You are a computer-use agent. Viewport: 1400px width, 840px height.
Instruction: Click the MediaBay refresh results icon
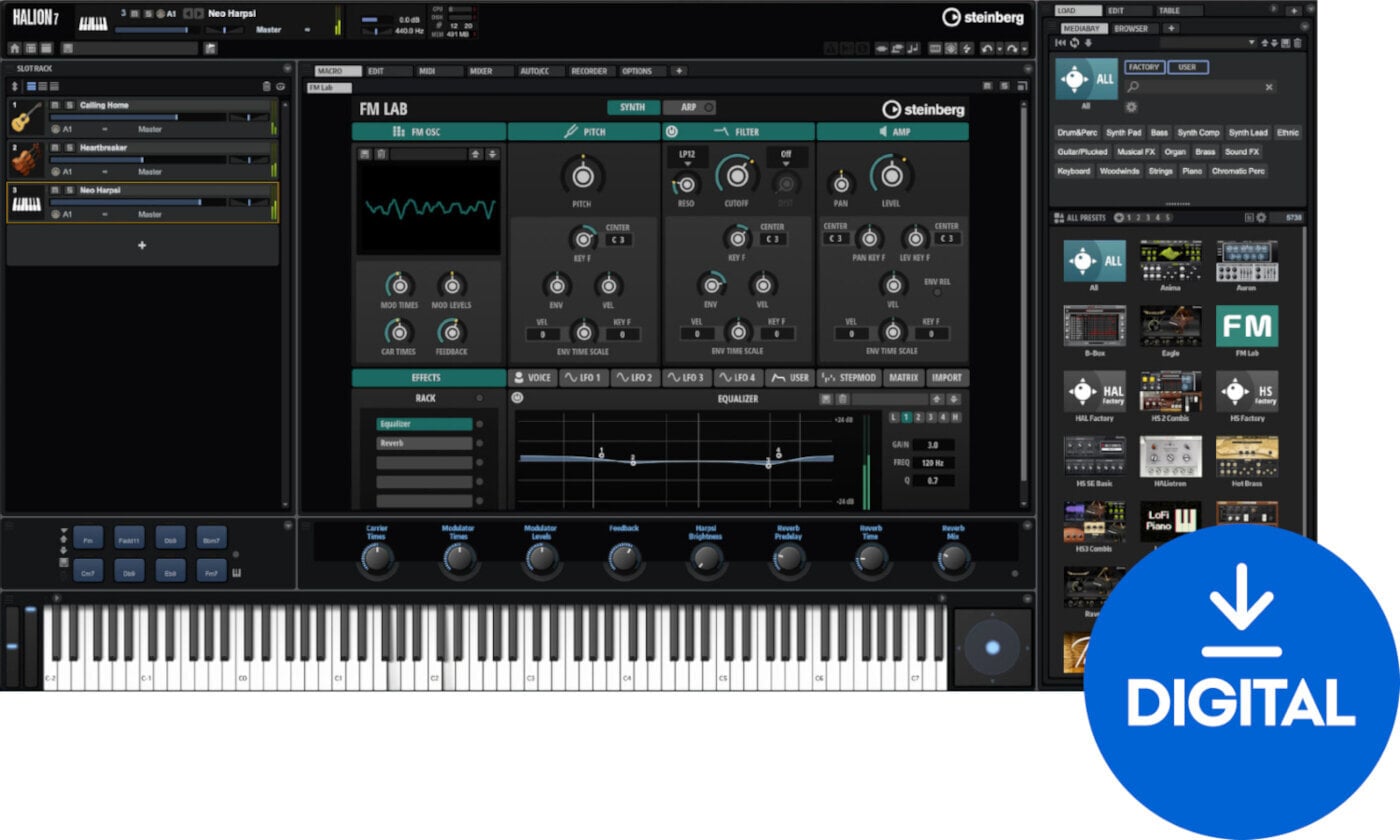(x=1075, y=43)
